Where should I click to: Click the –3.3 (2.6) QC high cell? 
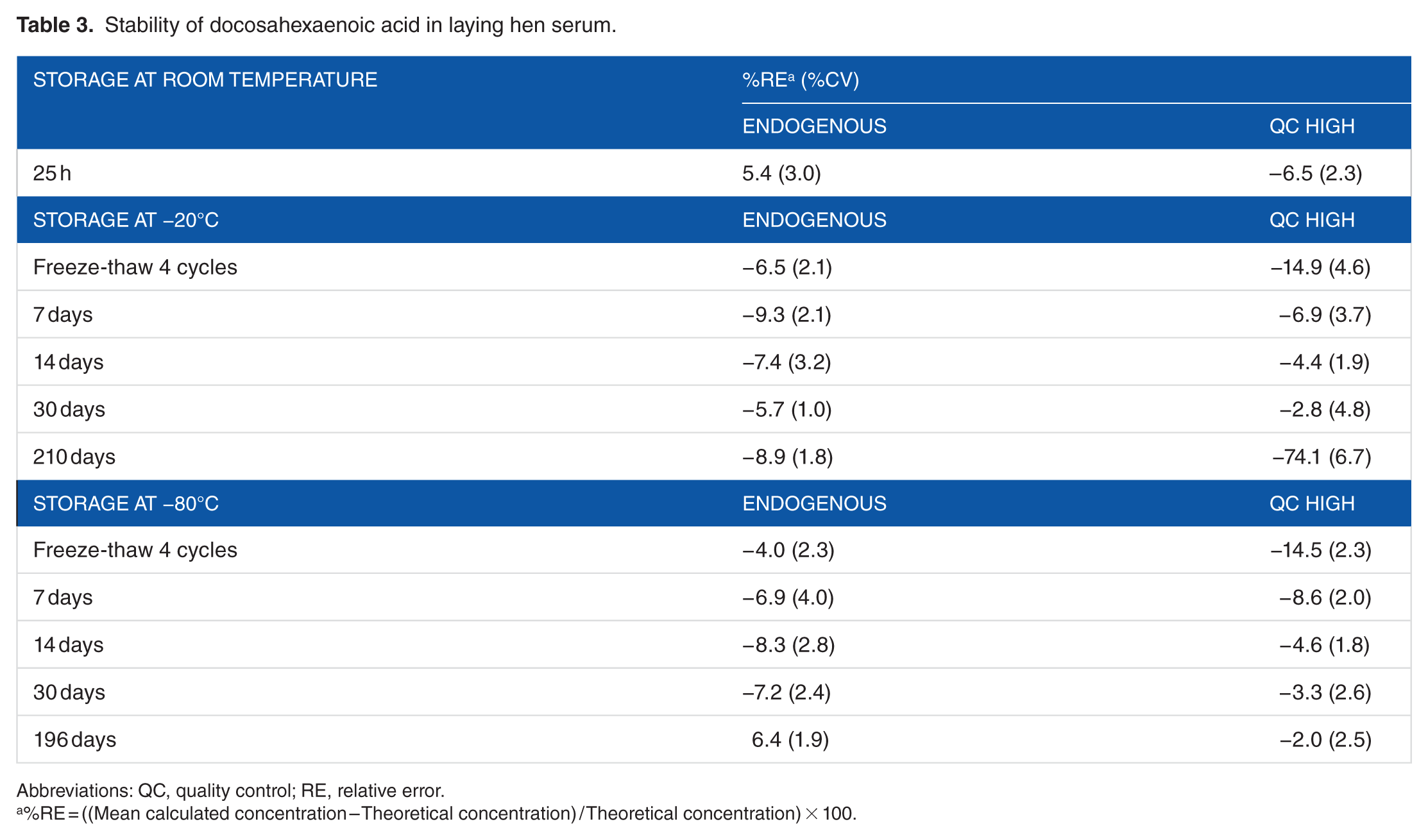[x=1325, y=692]
